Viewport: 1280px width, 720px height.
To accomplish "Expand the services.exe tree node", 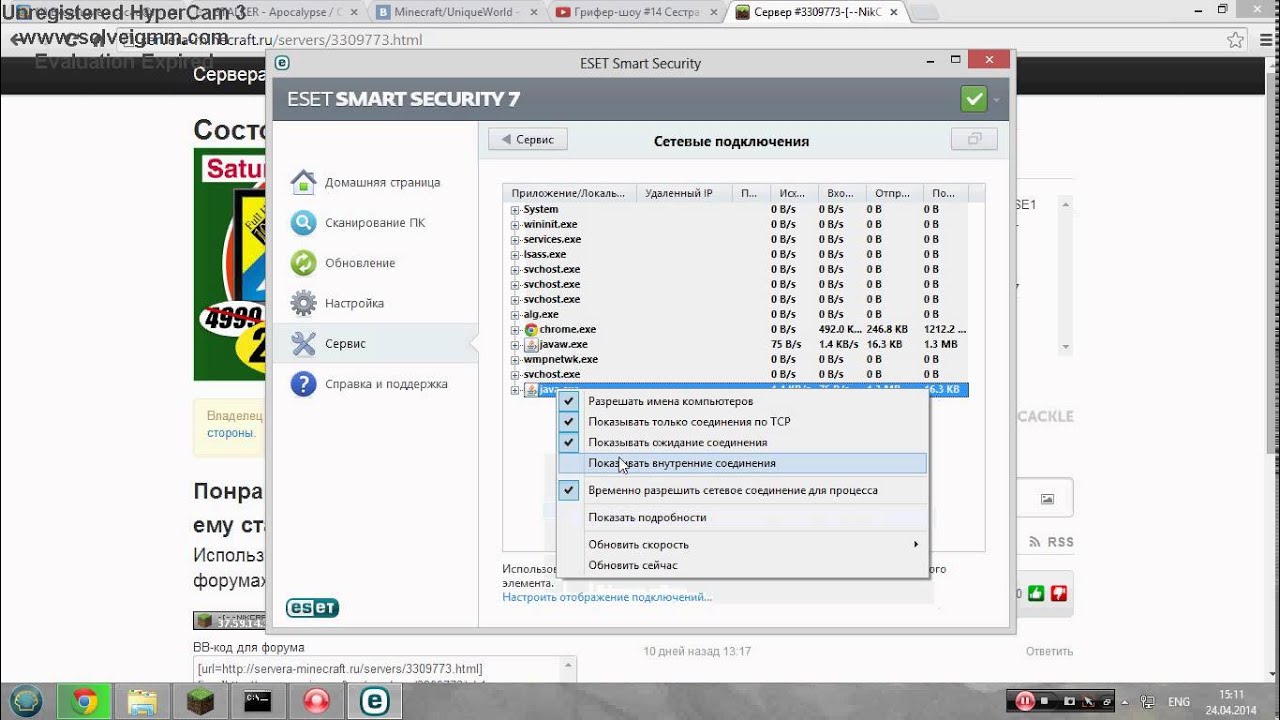I will click(x=516, y=240).
